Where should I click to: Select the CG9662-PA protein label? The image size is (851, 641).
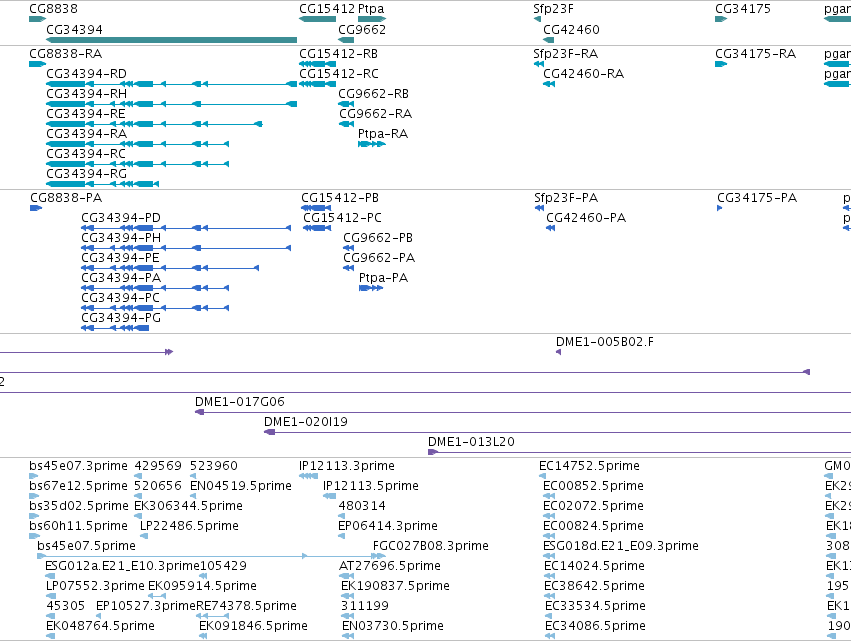point(379,258)
